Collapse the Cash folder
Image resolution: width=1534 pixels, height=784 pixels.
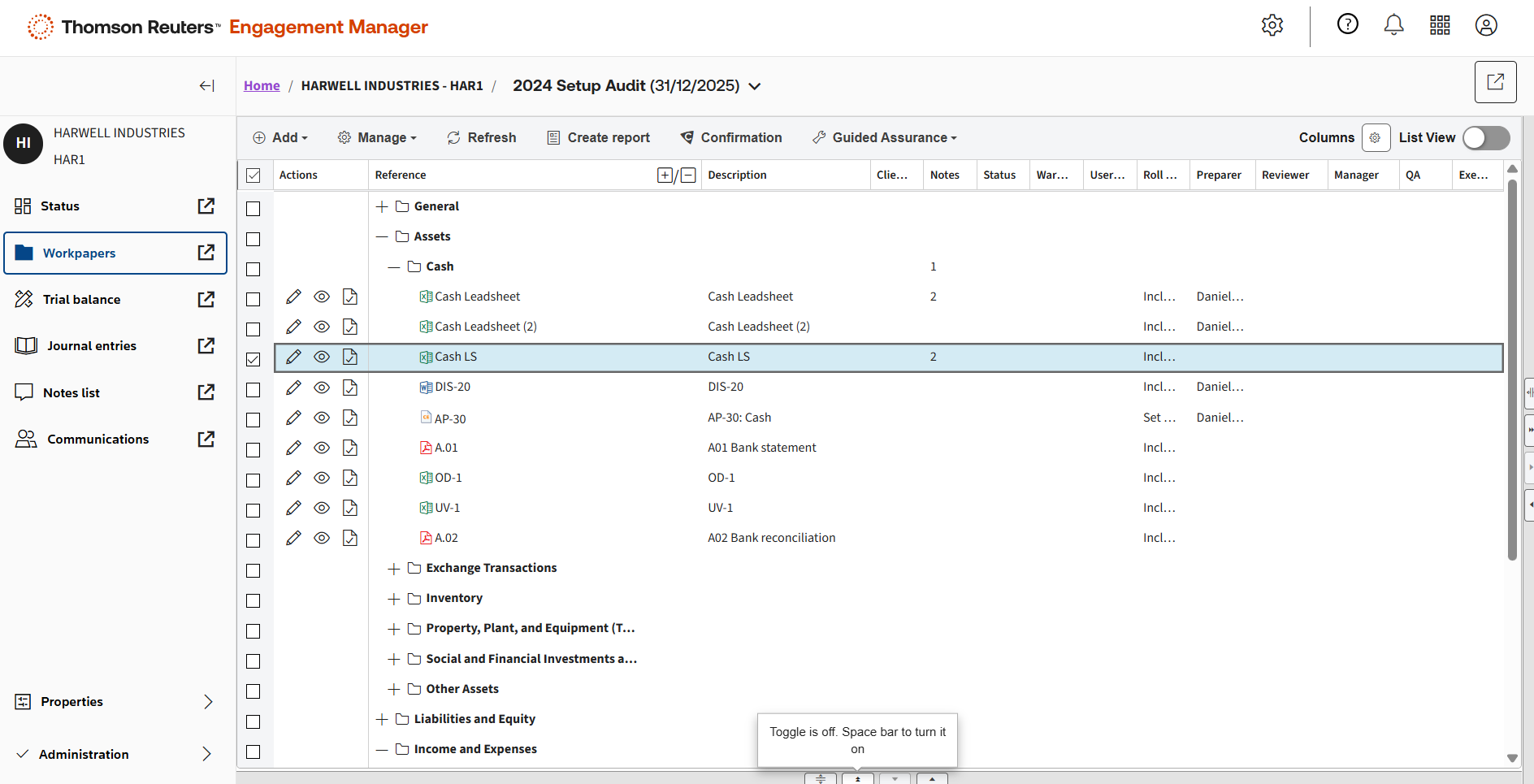(x=394, y=266)
